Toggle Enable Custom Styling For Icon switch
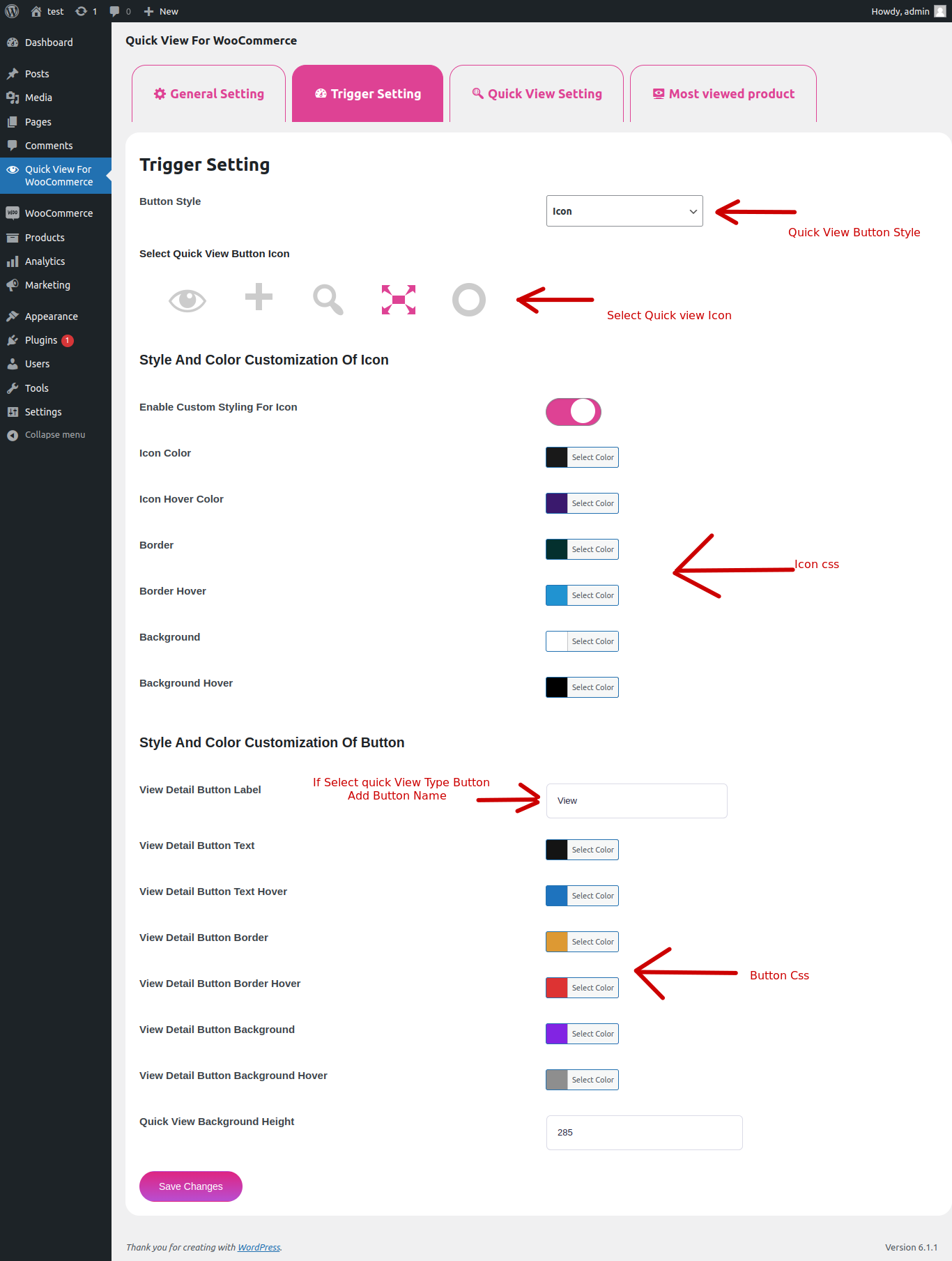This screenshot has width=952, height=1261. pyautogui.click(x=573, y=412)
